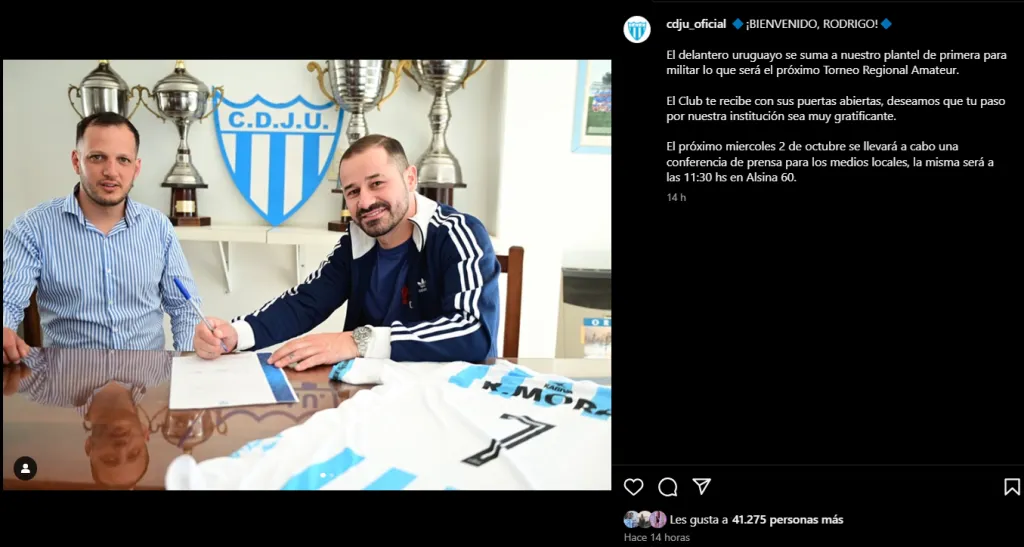The image size is (1024, 547).
Task: Click the ¡BIENVENIDO, RODRIGO! caption heading
Action: pos(812,24)
